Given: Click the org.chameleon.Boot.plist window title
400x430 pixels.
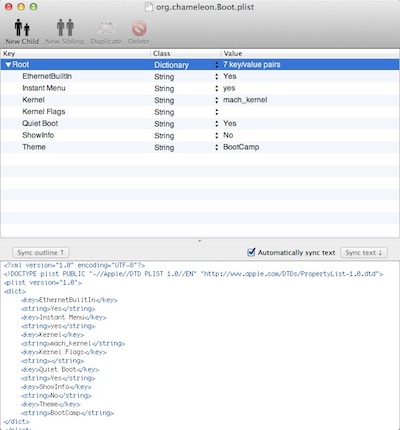Looking at the screenshot, I should click(205, 7).
